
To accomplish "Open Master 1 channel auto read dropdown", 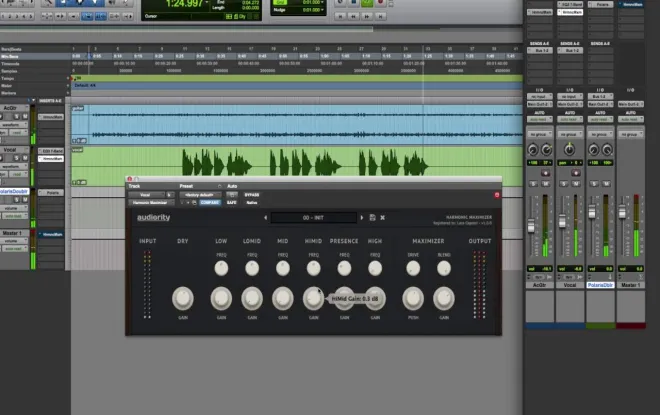I will click(631, 120).
